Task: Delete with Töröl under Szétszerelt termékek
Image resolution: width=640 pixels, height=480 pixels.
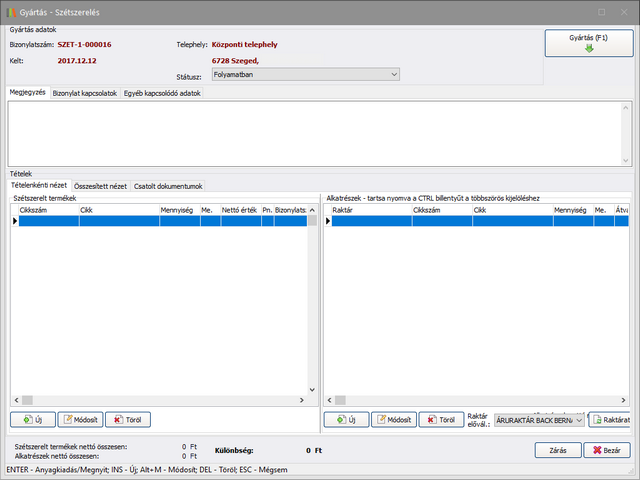Action: click(128, 420)
